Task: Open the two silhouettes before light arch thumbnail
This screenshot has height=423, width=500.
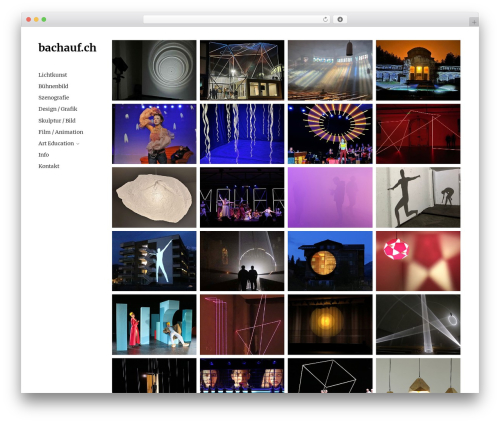Action: coord(242,261)
